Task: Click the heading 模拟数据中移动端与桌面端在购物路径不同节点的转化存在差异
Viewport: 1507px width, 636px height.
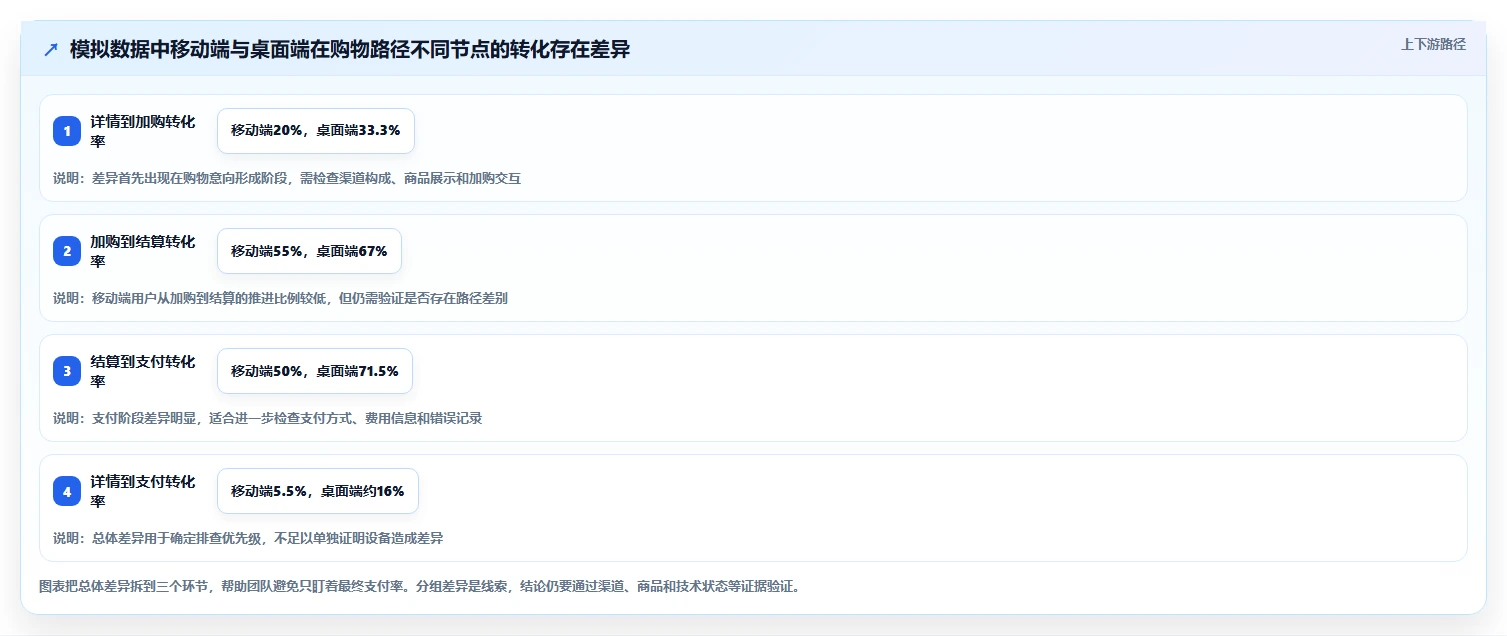Action: 350,49
